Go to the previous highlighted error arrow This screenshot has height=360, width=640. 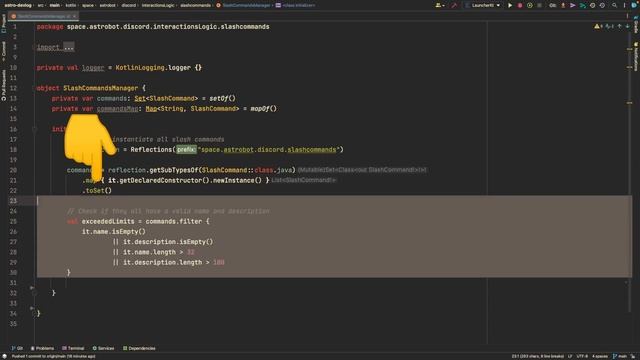[x=620, y=26]
